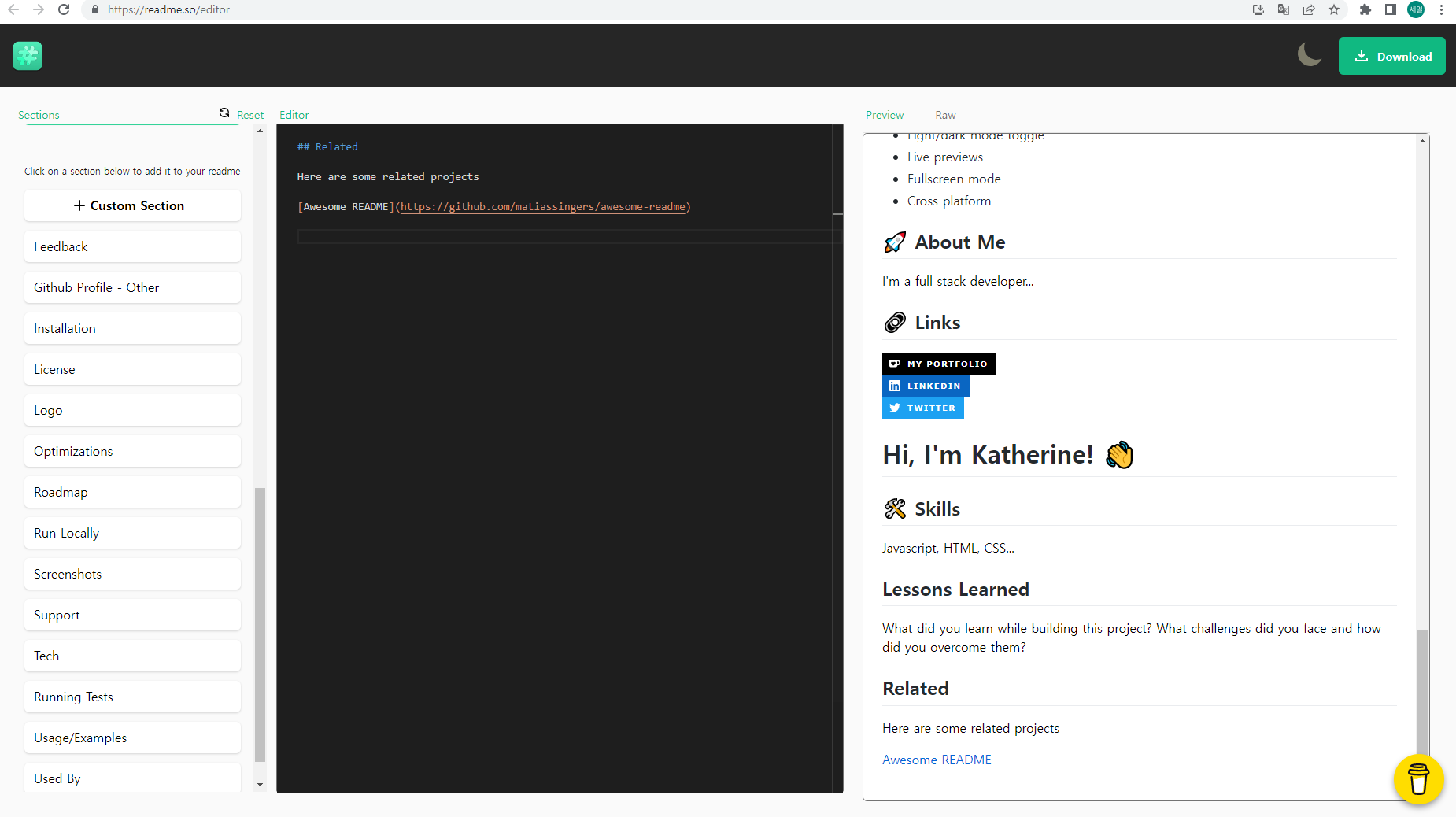The height and width of the screenshot is (817, 1456).
Task: Add the Screenshots section
Action: [x=132, y=574]
